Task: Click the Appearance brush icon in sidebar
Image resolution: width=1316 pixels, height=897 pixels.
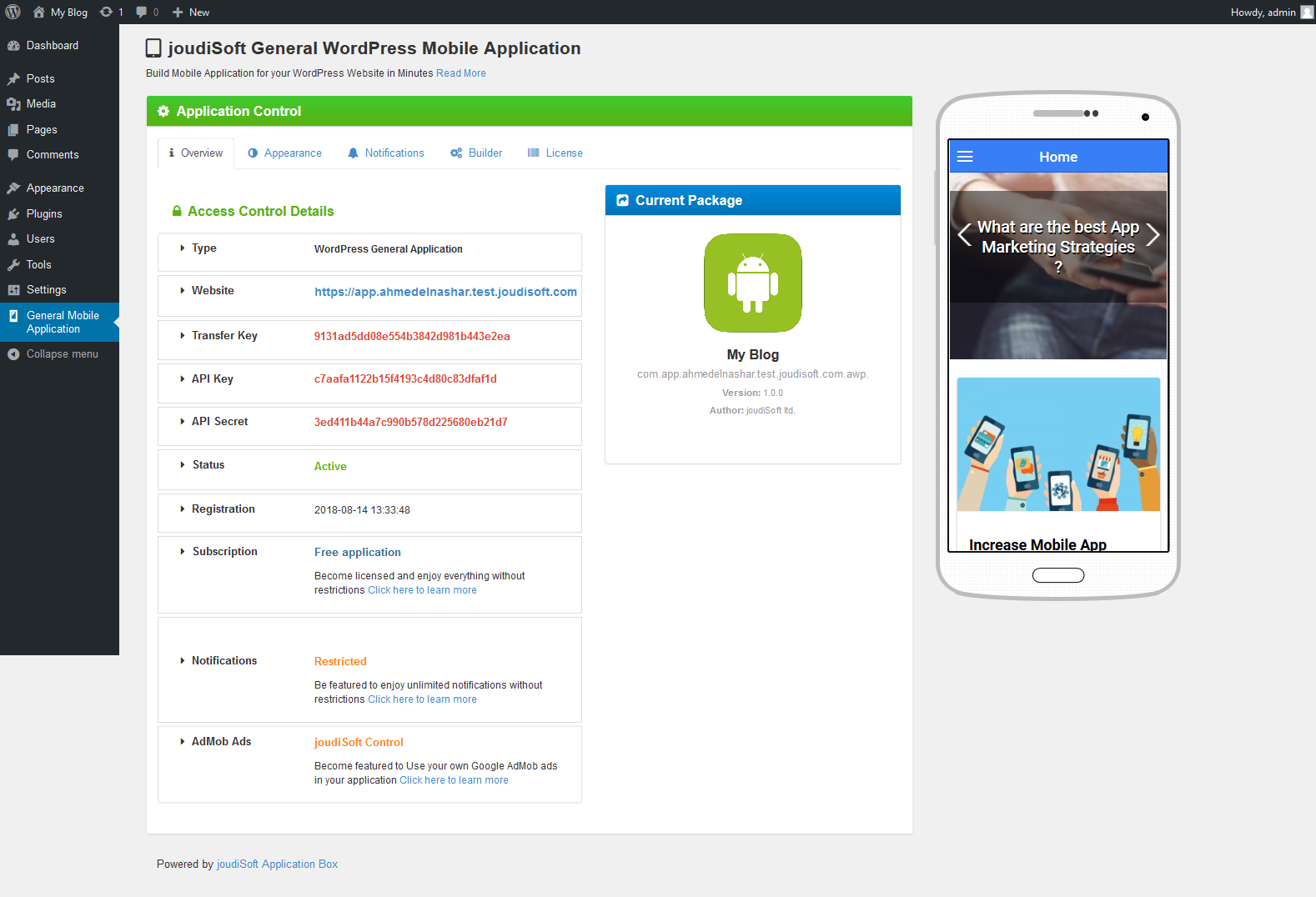Action: point(13,188)
